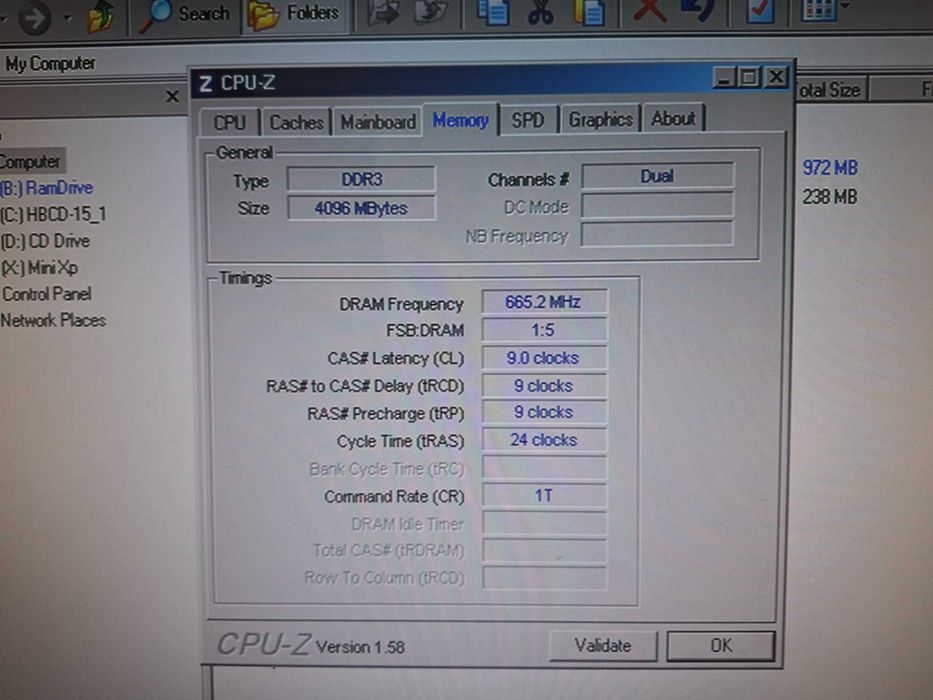Close the CPU-Z window

776,77
